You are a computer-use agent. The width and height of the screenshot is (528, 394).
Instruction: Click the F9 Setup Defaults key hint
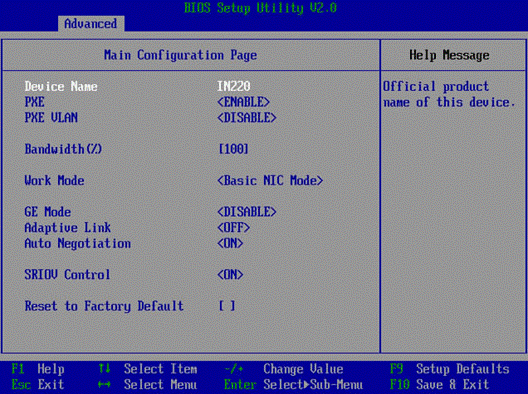[x=450, y=369]
